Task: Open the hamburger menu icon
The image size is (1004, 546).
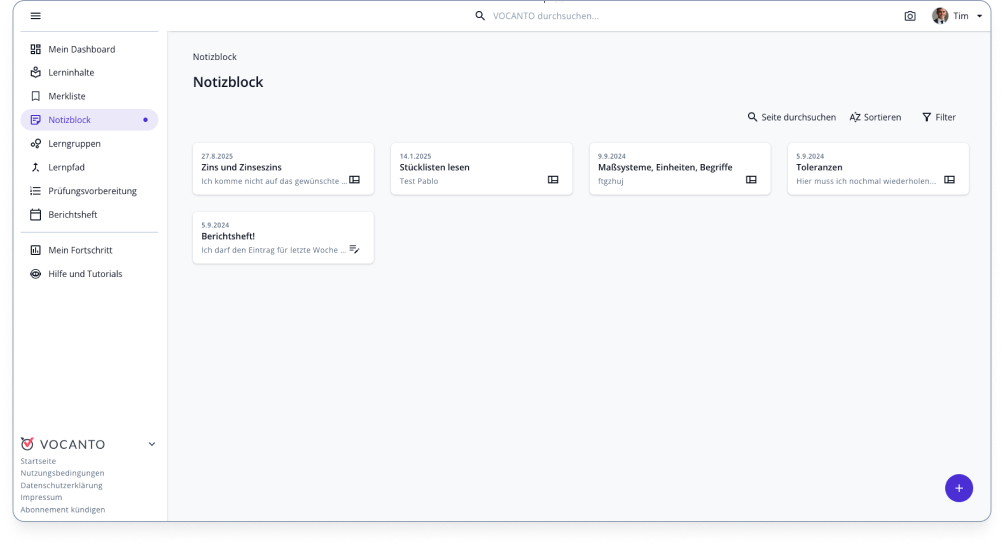Action: (36, 16)
